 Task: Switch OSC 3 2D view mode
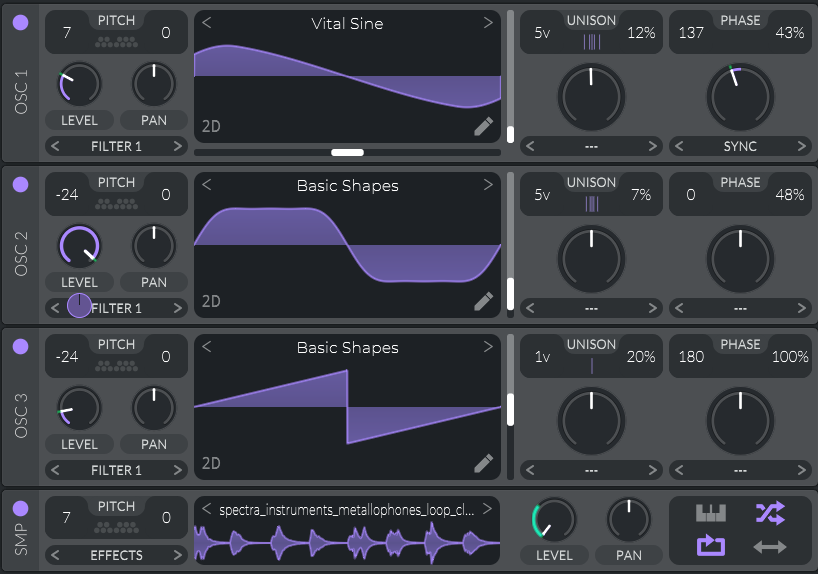[x=211, y=463]
